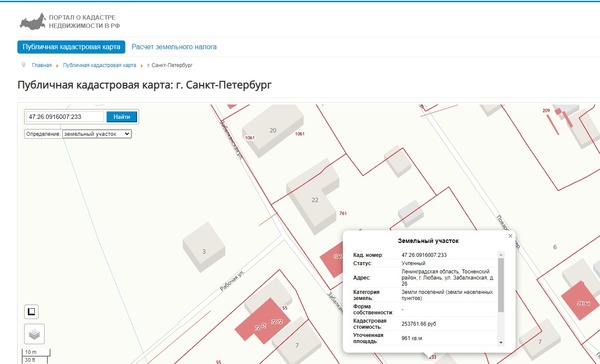The image size is (600, 364).
Task: Open the map layers stack icon
Action: 34,334
